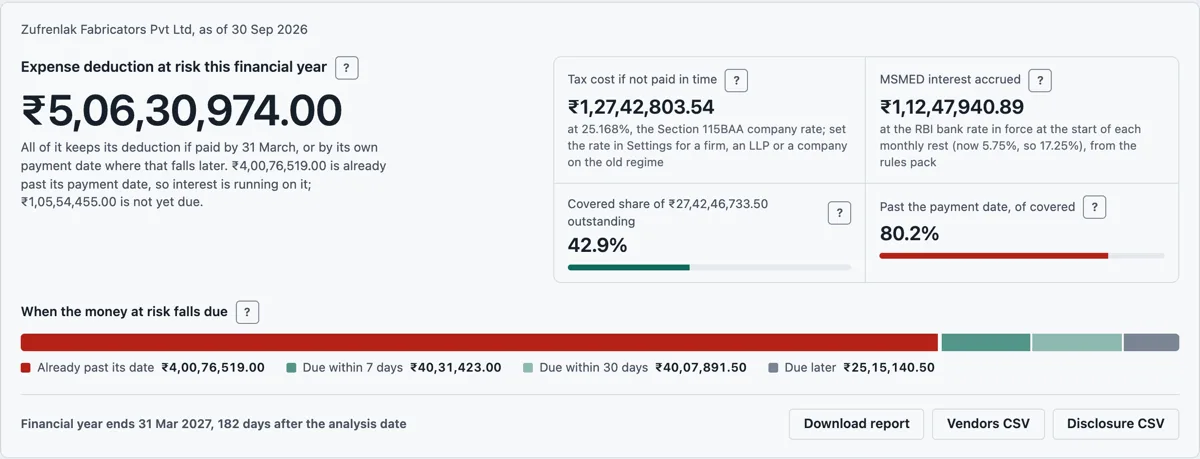This screenshot has height=459, width=1200.
Task: Open help for Past the payment date
Action: [x=1095, y=207]
